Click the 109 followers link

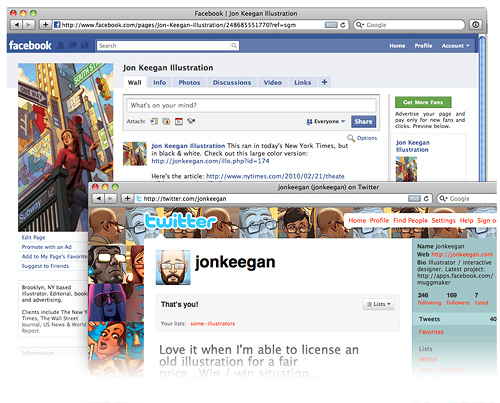(x=458, y=299)
